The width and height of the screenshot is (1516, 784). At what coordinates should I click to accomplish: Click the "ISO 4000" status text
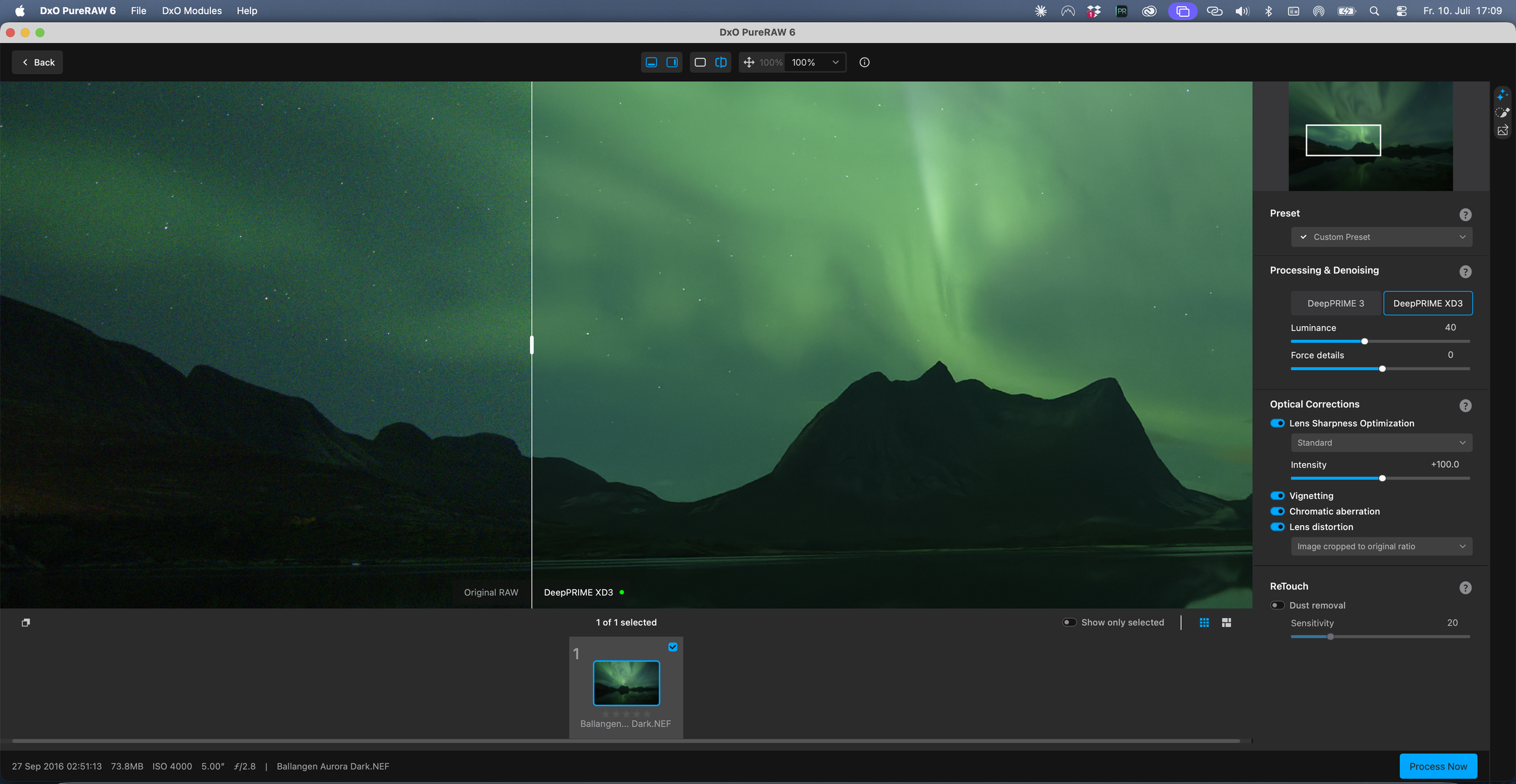pyautogui.click(x=172, y=766)
